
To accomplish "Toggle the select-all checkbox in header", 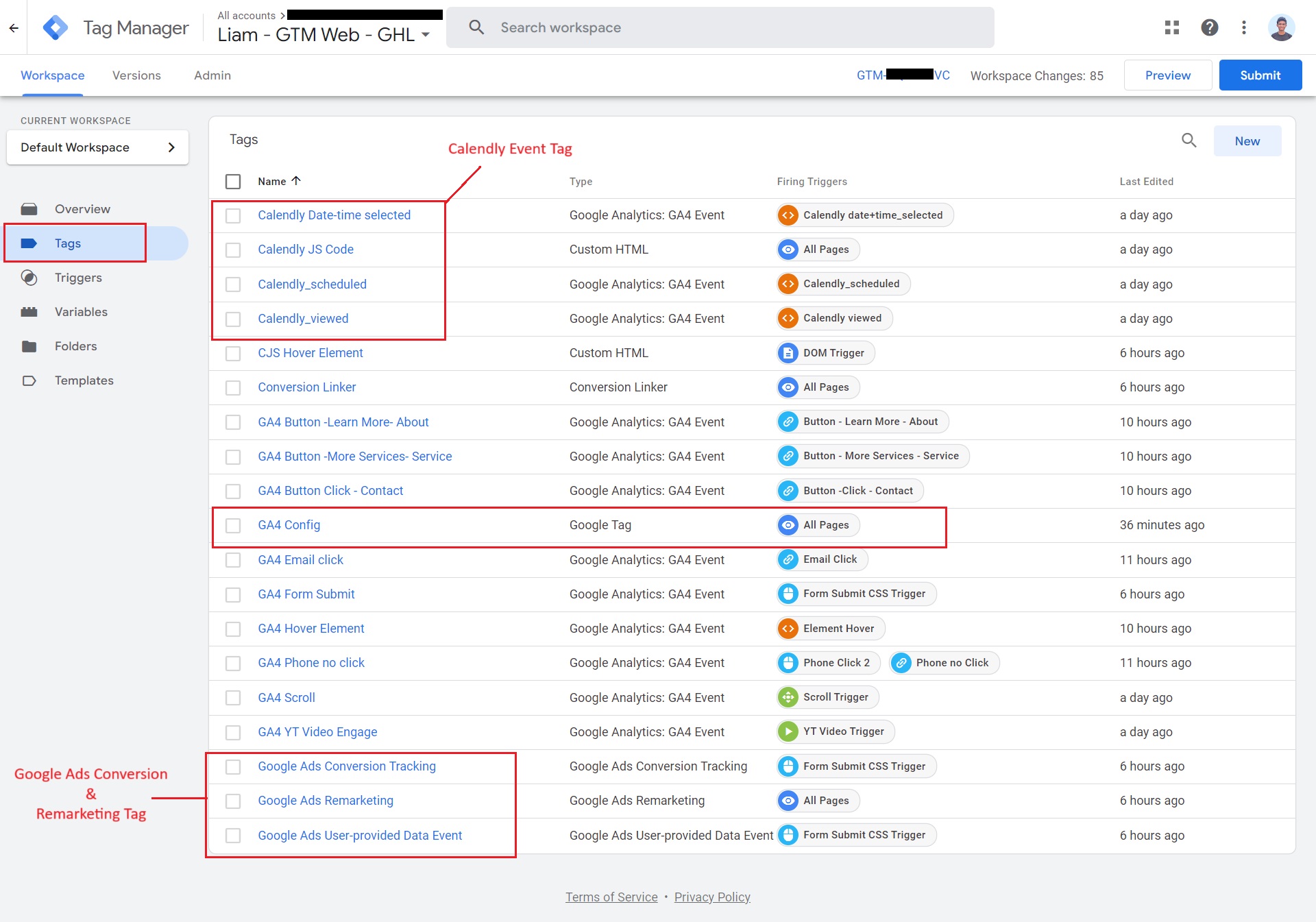I will [233, 182].
